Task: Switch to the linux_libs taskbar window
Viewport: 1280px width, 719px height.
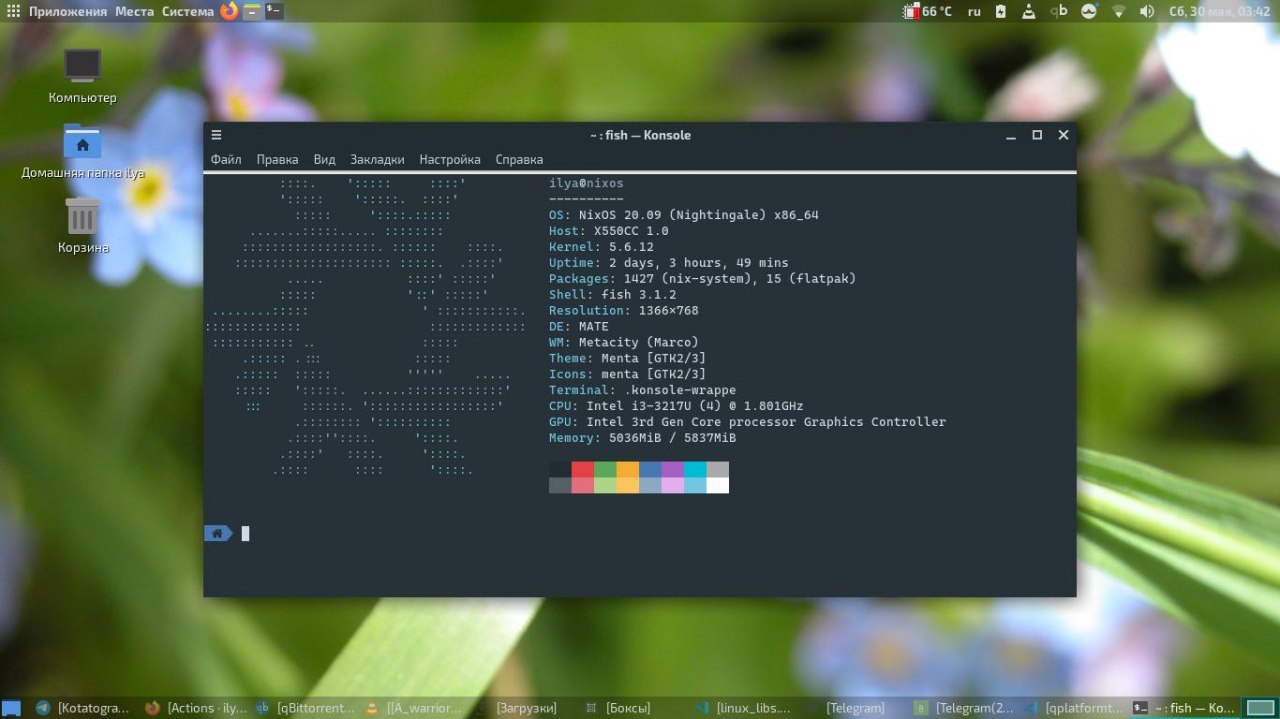Action: 744,708
